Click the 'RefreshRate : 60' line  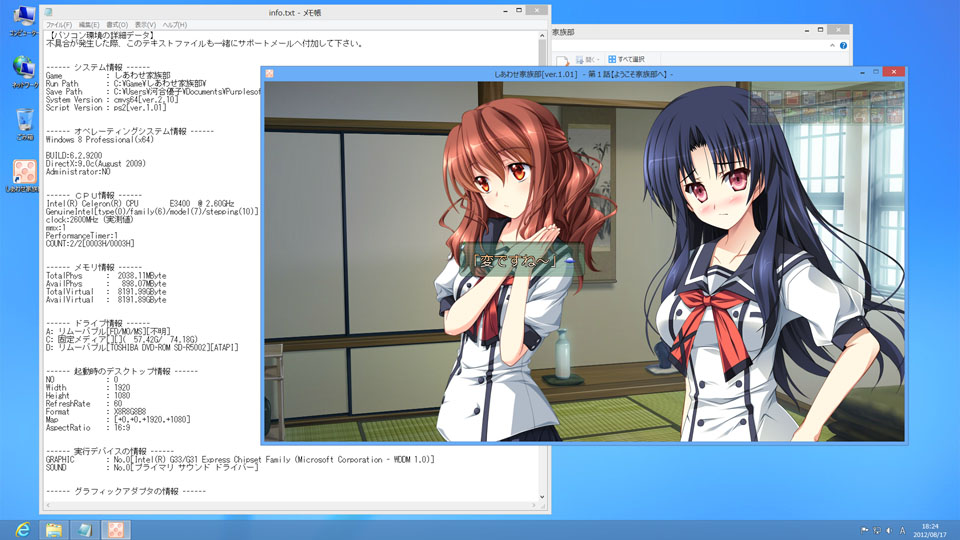point(84,403)
